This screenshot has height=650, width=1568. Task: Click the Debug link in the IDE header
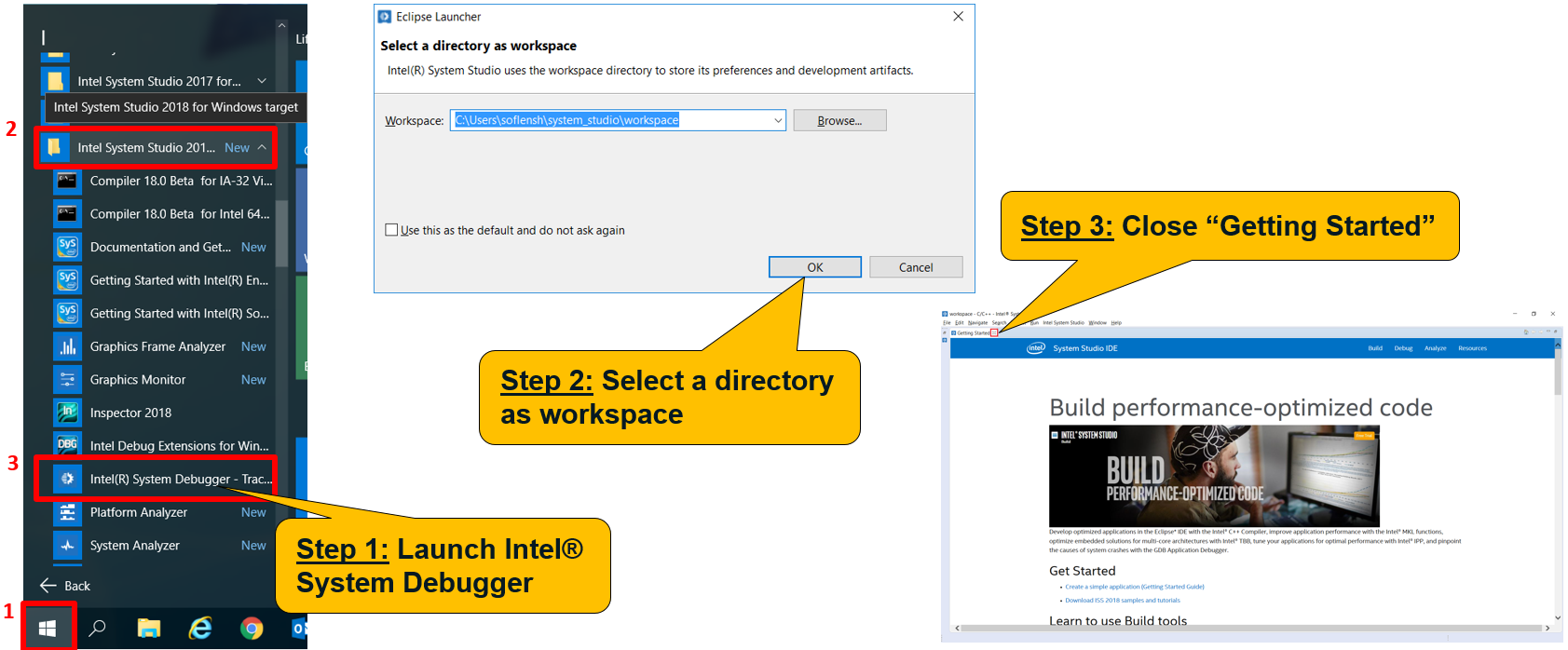coord(1403,348)
